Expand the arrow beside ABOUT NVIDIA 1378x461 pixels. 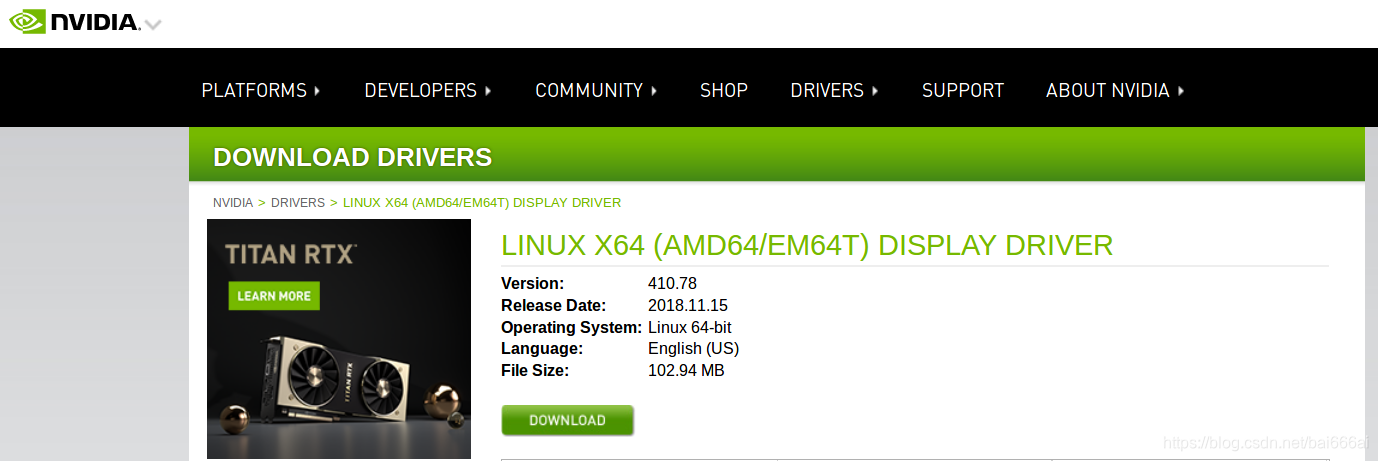(x=1181, y=90)
